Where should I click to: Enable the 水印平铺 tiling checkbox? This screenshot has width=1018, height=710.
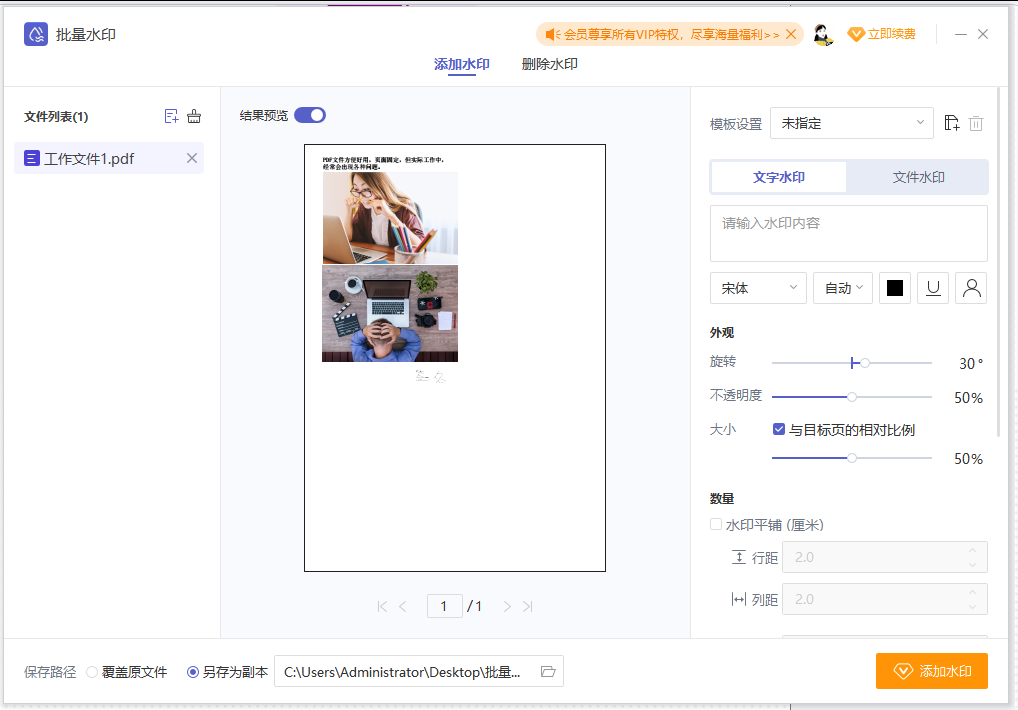click(x=716, y=524)
